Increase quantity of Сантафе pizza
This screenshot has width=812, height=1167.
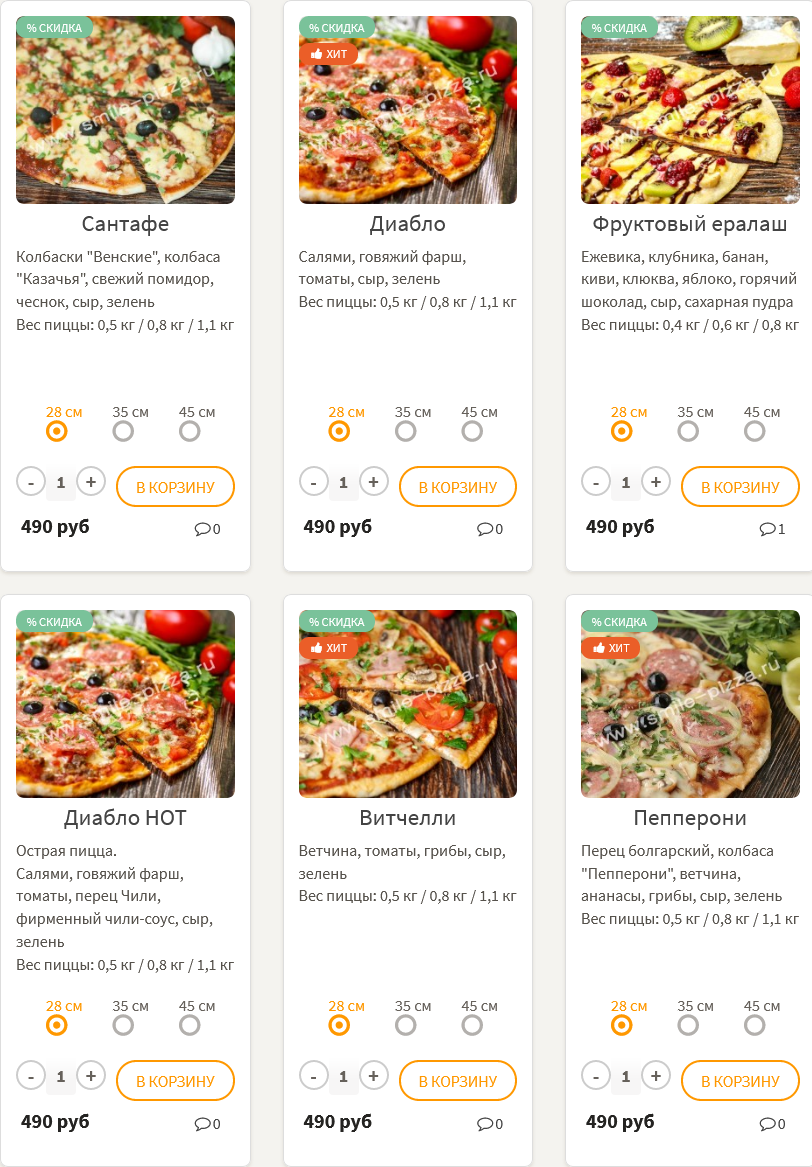pyautogui.click(x=91, y=482)
